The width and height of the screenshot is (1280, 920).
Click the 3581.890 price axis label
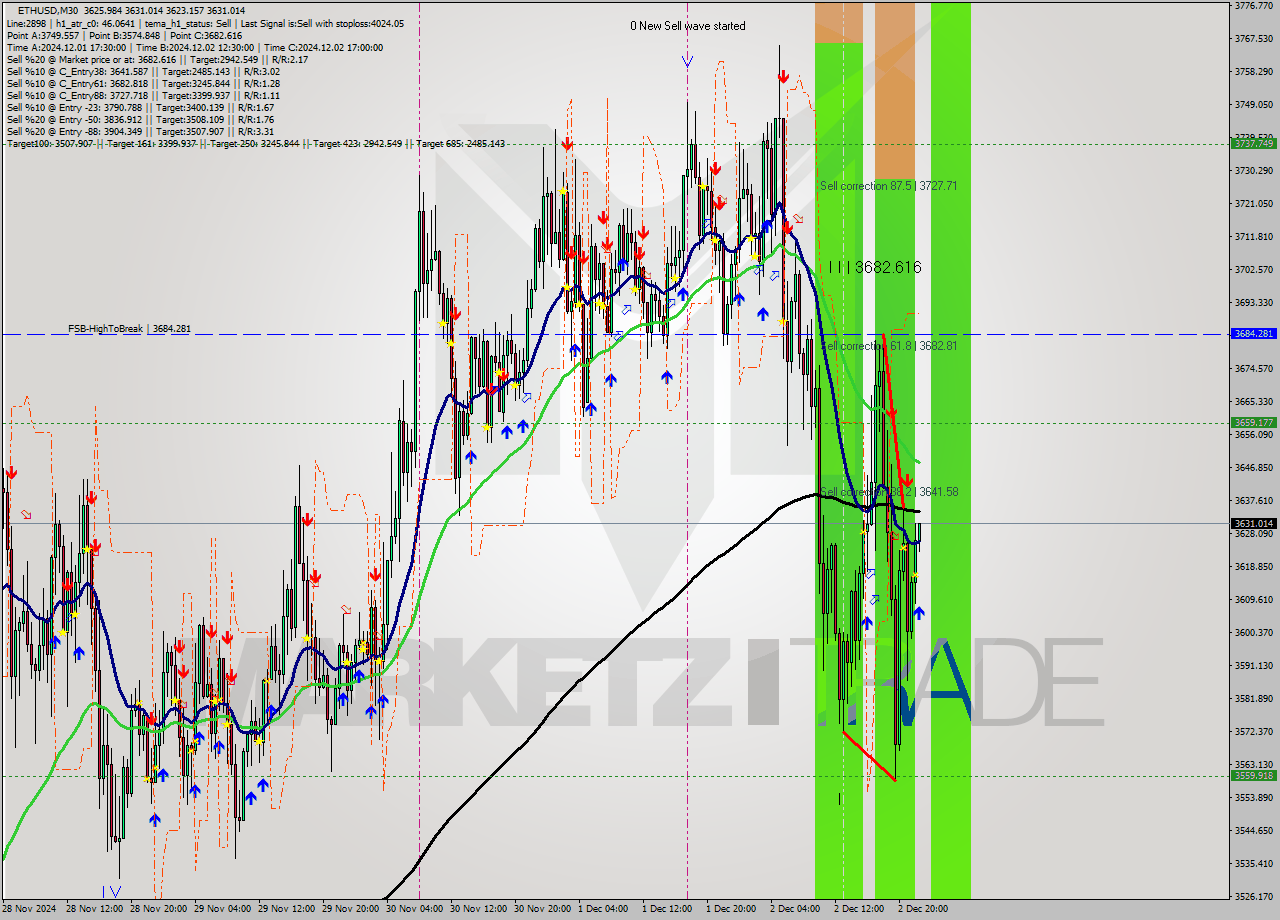coord(1253,698)
